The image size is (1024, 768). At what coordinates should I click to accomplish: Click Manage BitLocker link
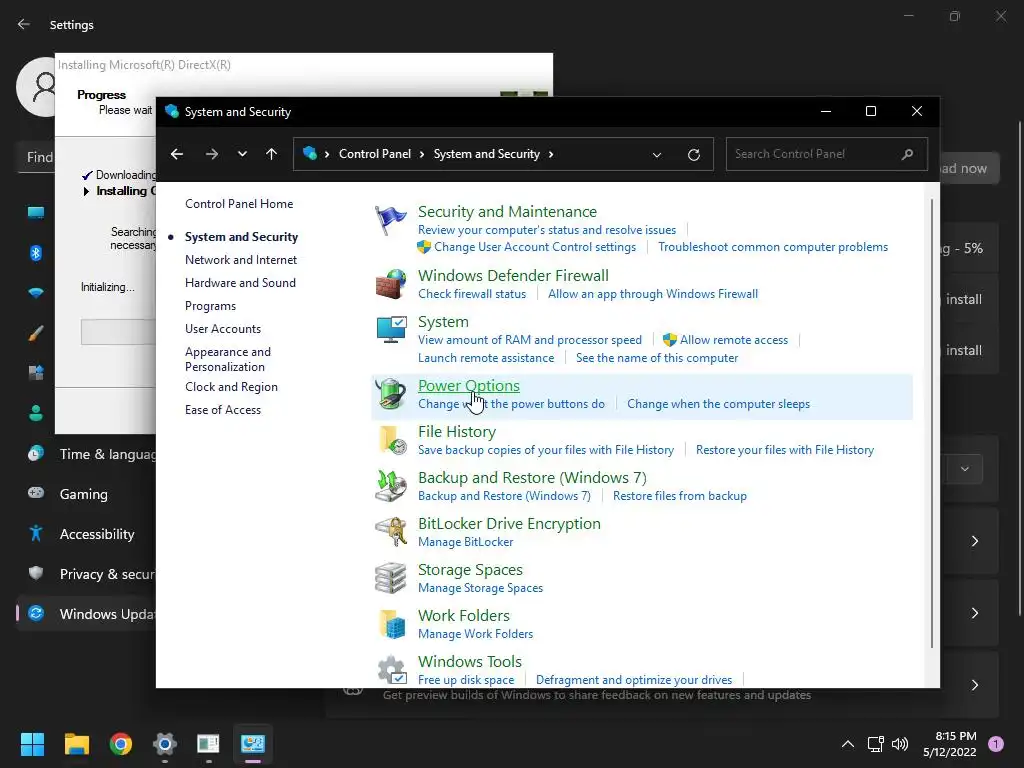coord(466,542)
